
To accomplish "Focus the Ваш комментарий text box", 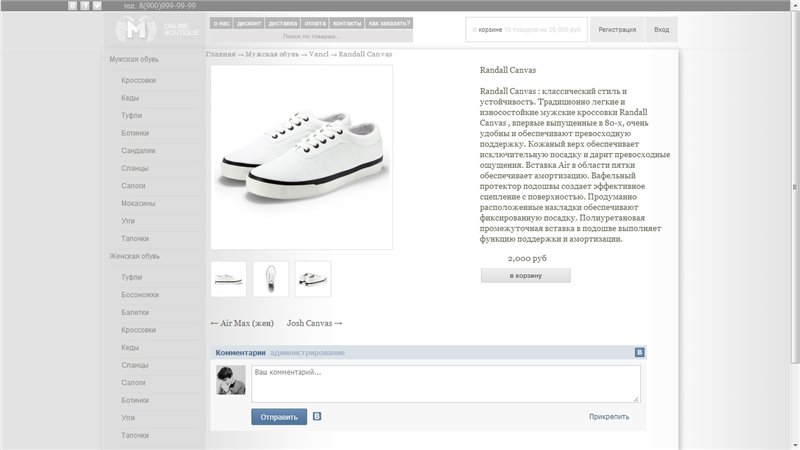I will pyautogui.click(x=445, y=384).
